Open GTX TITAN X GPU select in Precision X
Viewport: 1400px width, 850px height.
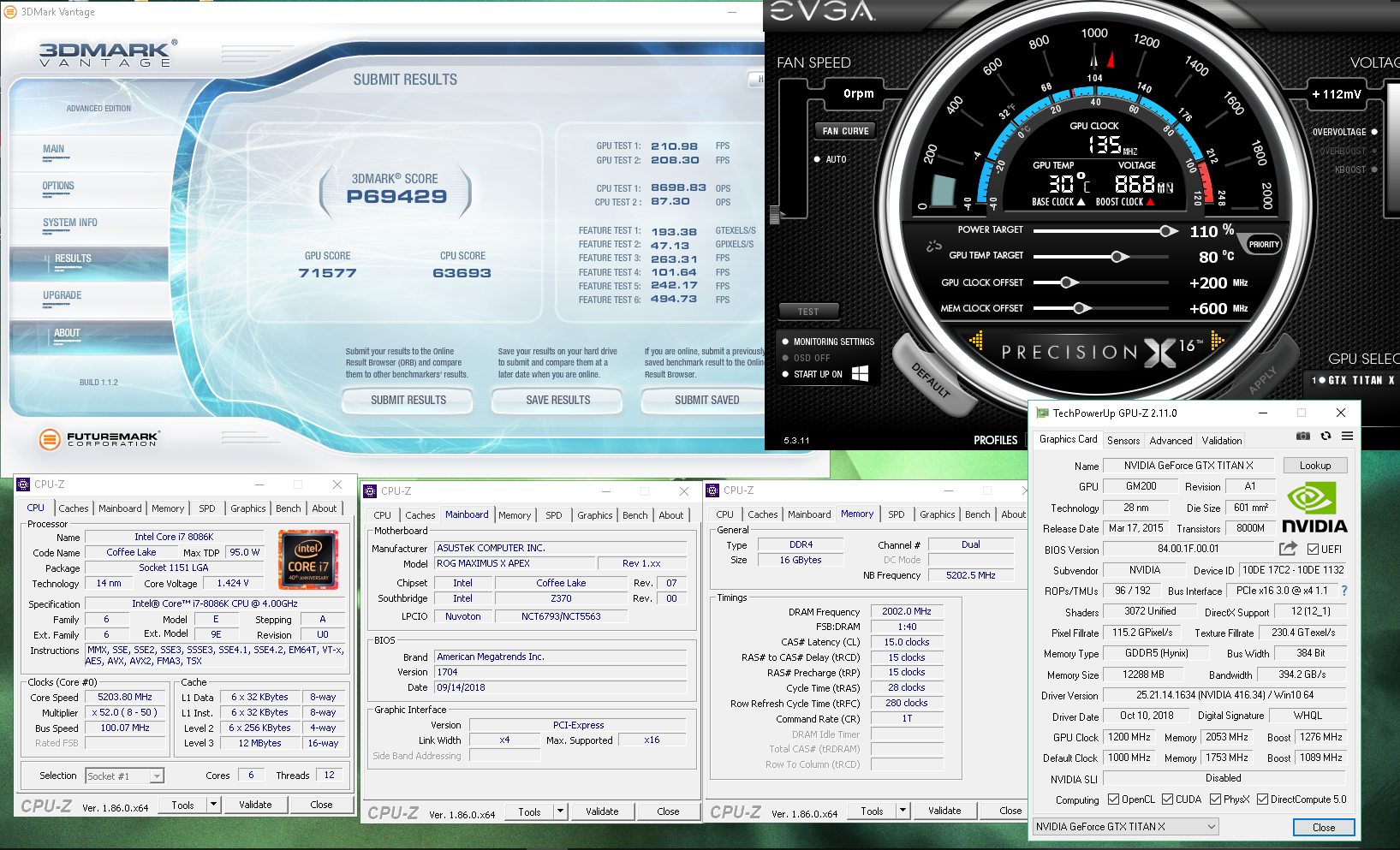1355,380
